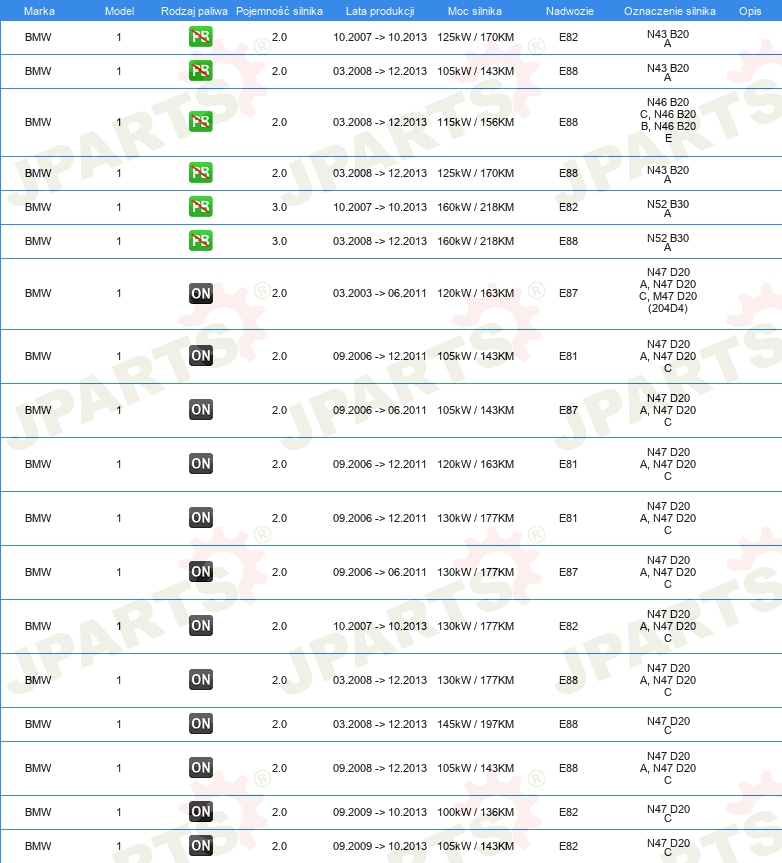Click the 2.0 capacity cell in the 145kW/197KM row
The height and width of the screenshot is (863, 782).
[x=280, y=724]
